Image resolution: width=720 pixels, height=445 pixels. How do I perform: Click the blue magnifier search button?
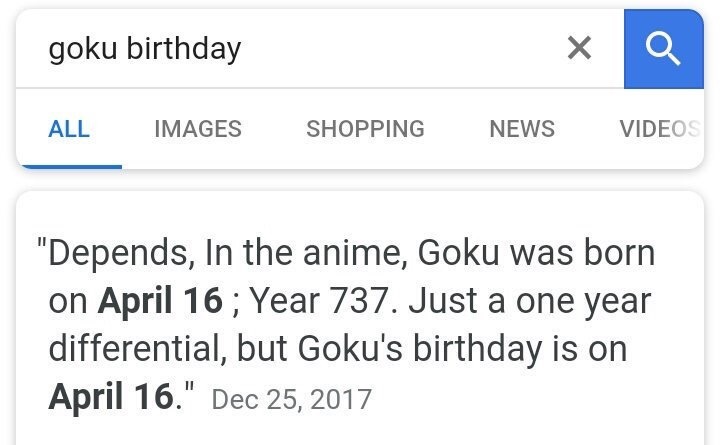[663, 48]
